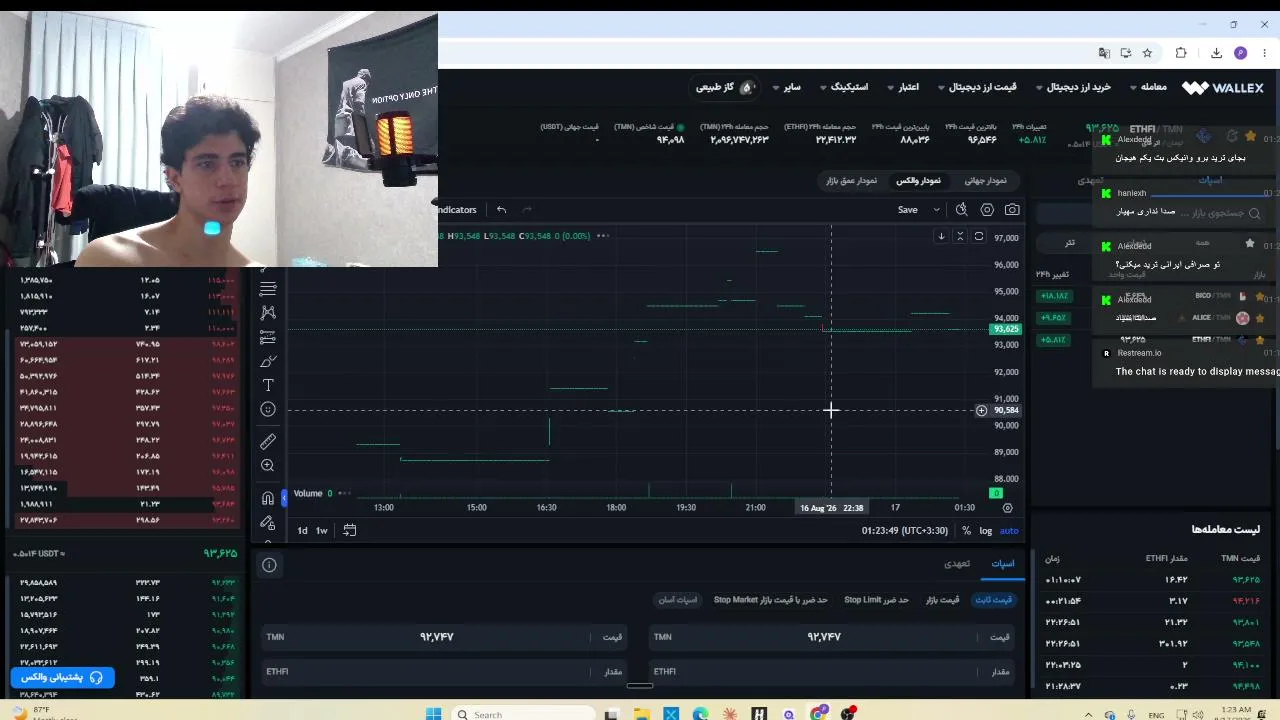Expand the معامله menu in navbar
The width and height of the screenshot is (1280, 720).
pos(1148,87)
